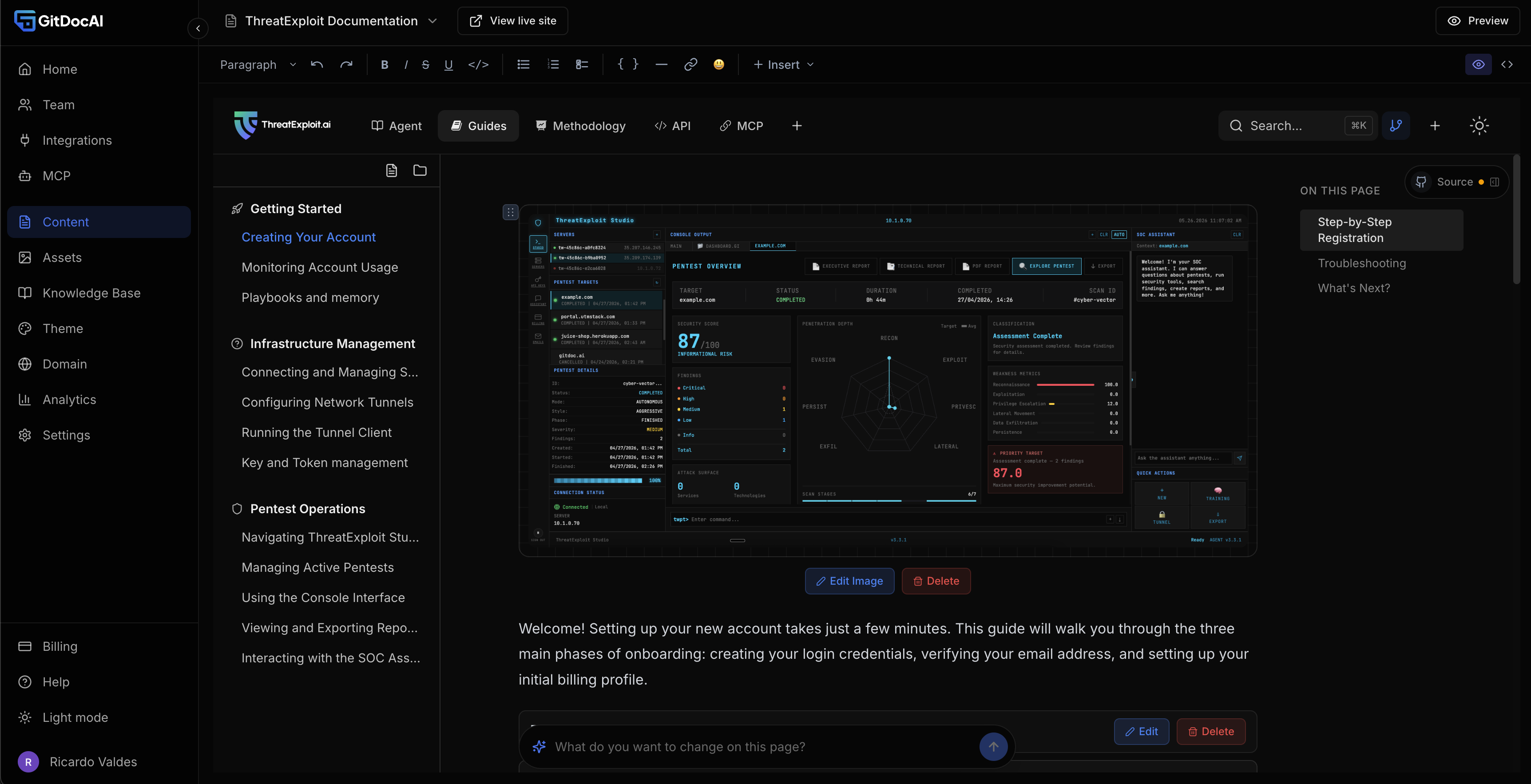Switch to source code view toggle
Viewport: 1531px width, 784px height.
1507,64
